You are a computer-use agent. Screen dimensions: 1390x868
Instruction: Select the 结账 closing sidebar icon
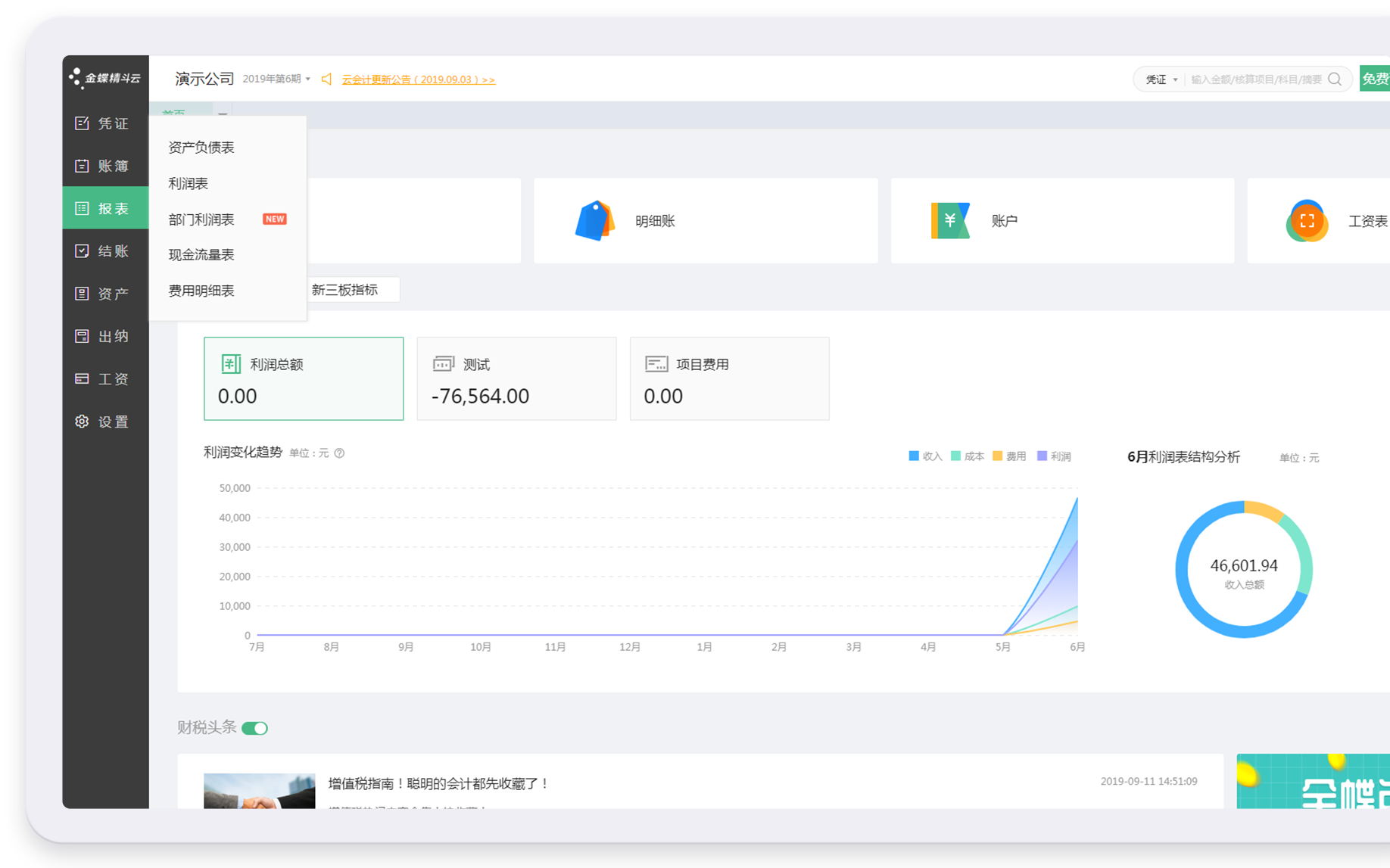pyautogui.click(x=82, y=251)
